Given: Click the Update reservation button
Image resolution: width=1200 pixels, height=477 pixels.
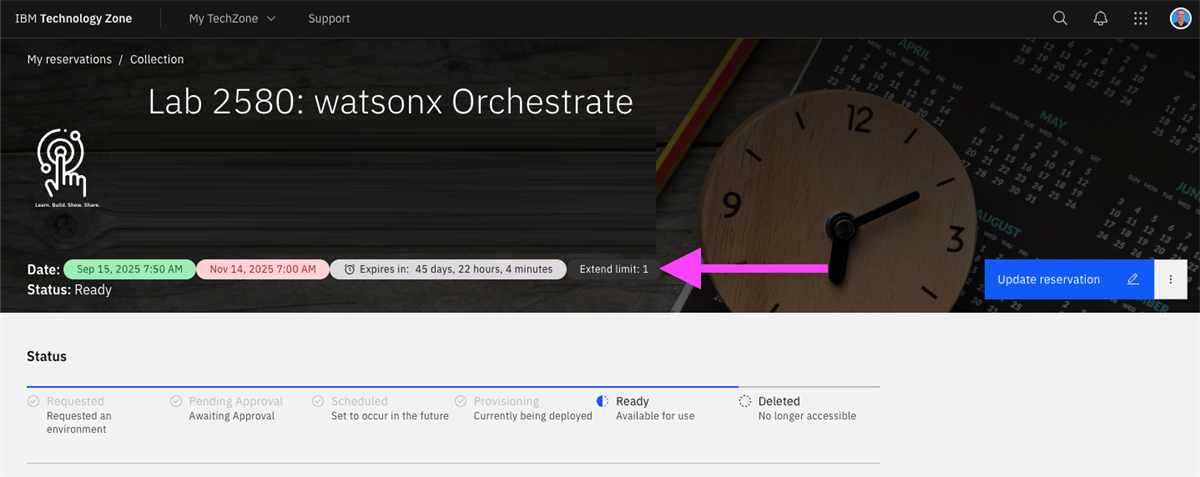Looking at the screenshot, I should point(1049,280).
